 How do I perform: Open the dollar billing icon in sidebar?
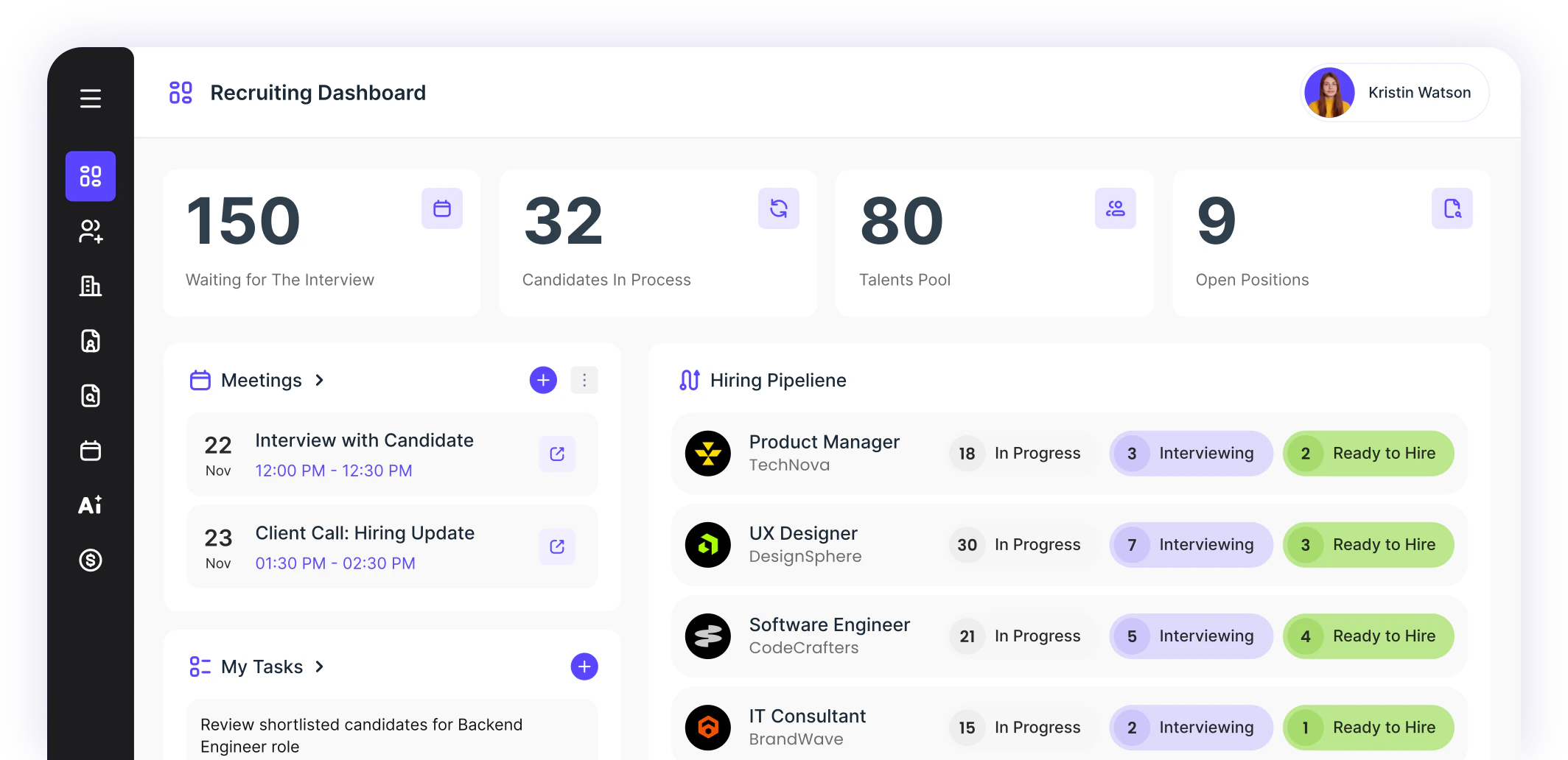point(91,560)
